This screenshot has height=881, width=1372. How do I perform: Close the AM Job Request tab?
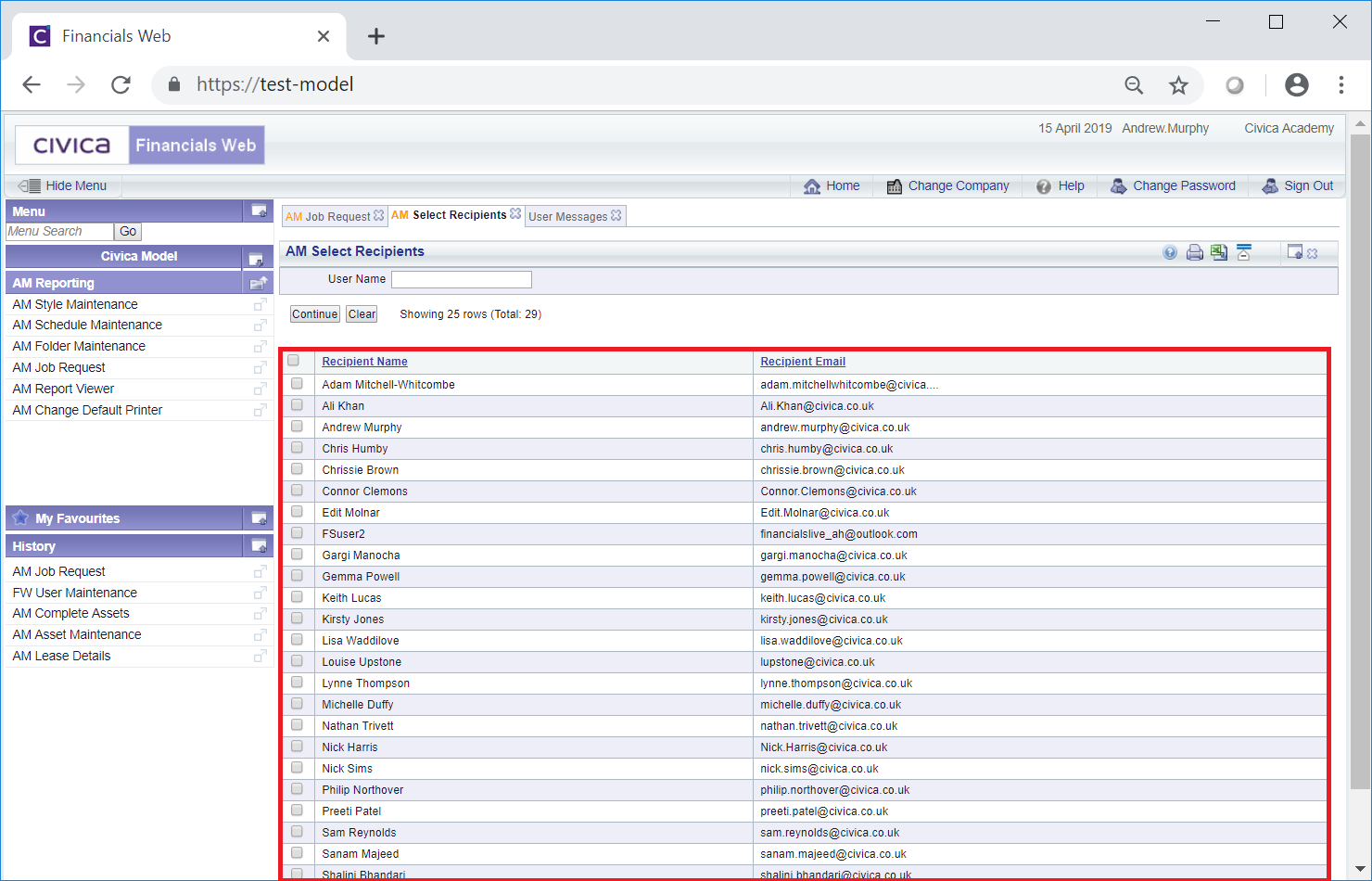coord(379,215)
